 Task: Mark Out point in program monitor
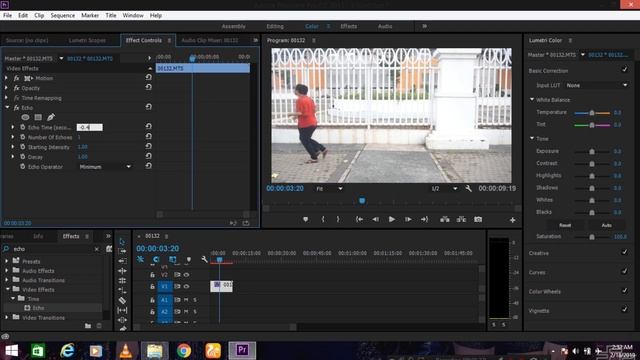[338, 220]
